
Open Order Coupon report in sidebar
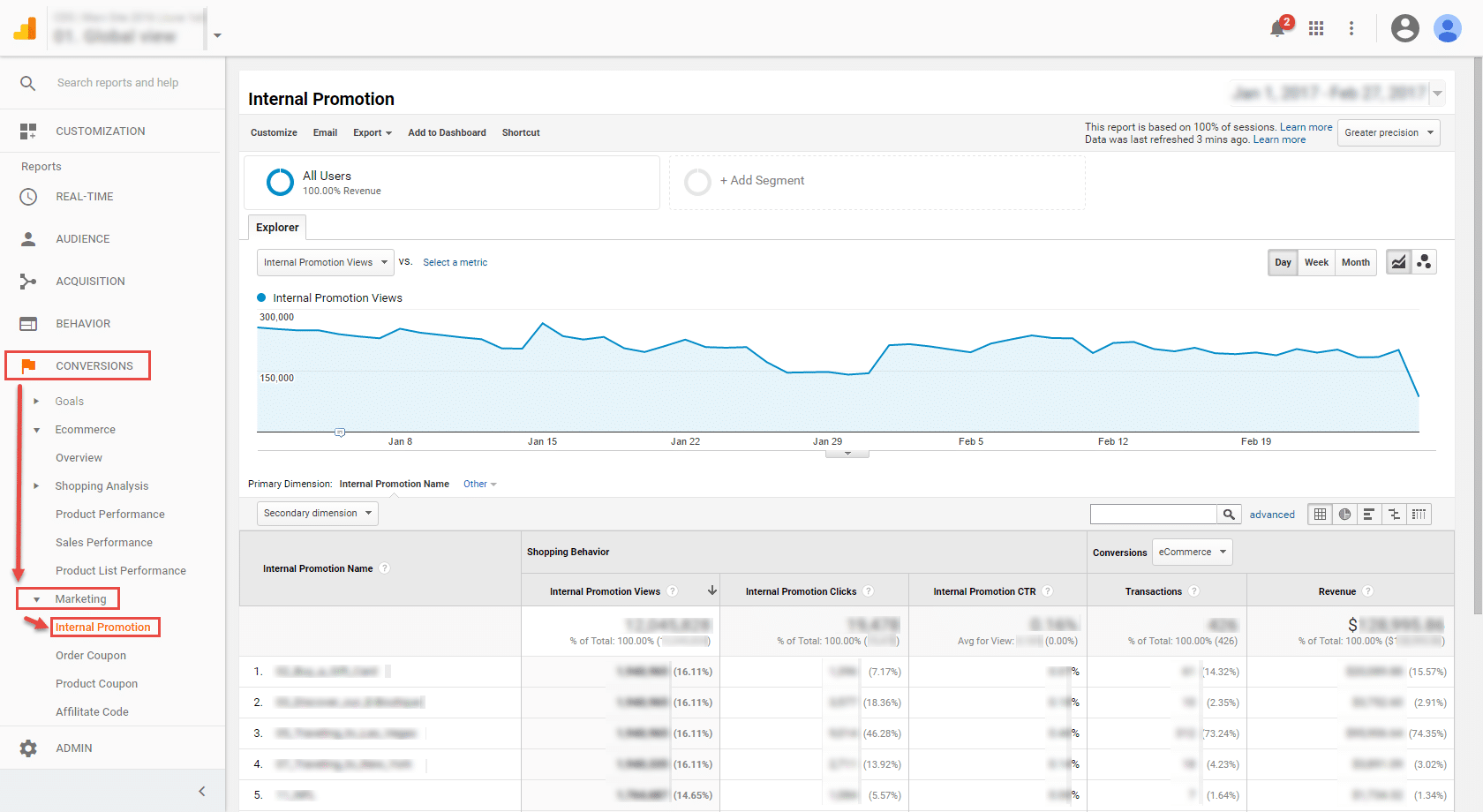[91, 656]
